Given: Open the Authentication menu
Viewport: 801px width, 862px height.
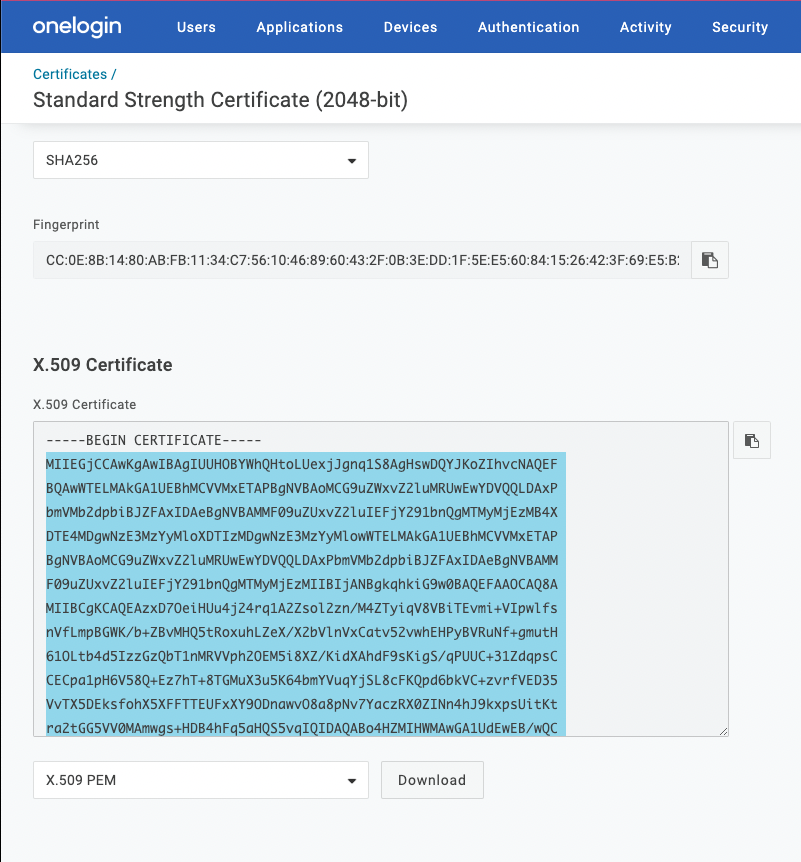Looking at the screenshot, I should (528, 27).
